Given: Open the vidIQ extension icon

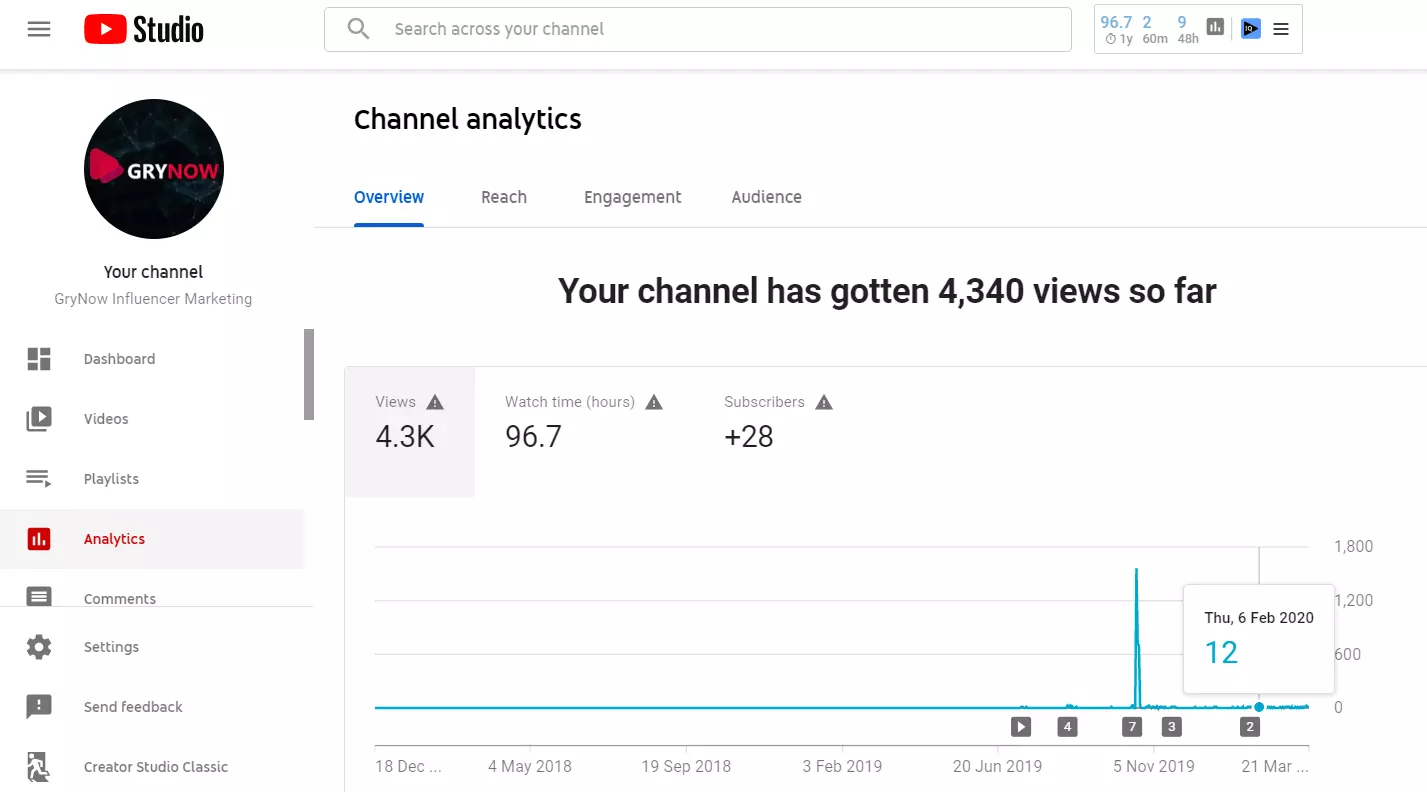Looking at the screenshot, I should tap(1250, 29).
